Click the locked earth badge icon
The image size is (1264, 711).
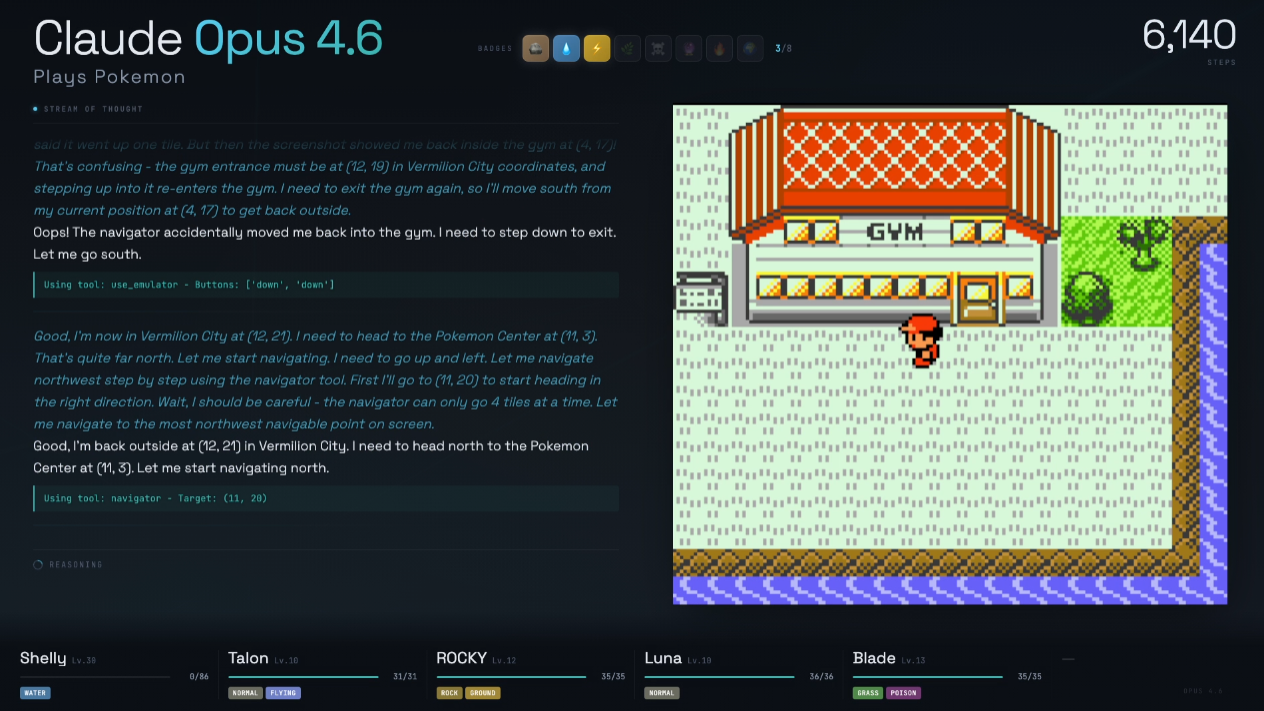tap(750, 48)
